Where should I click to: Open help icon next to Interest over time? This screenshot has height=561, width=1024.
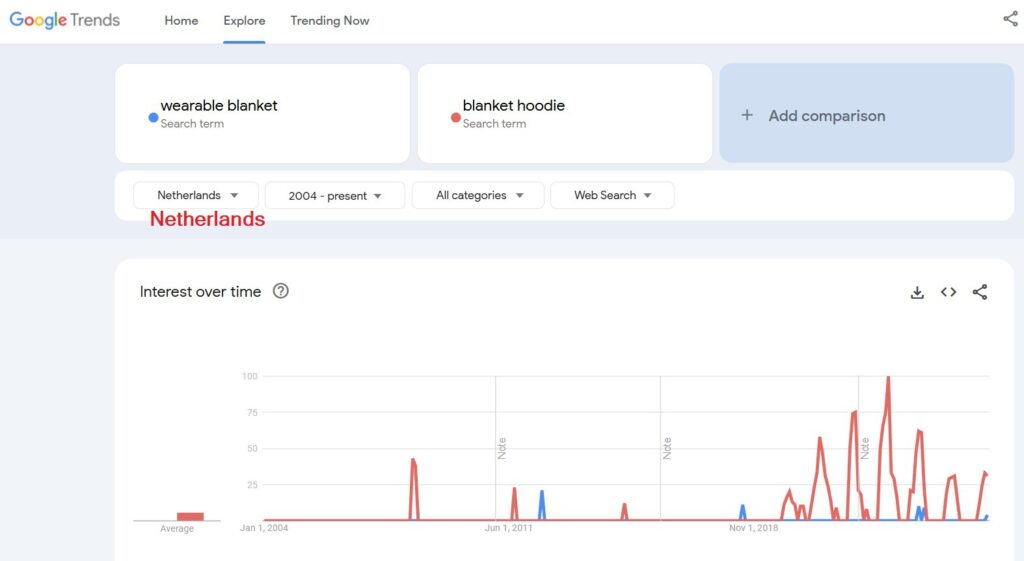point(281,292)
